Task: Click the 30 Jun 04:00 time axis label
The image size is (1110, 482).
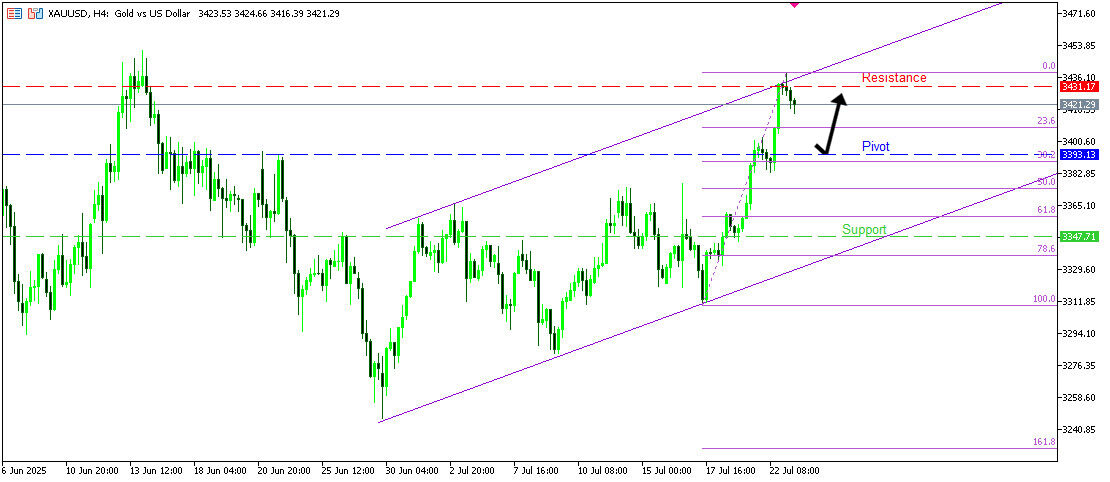Action: (413, 470)
